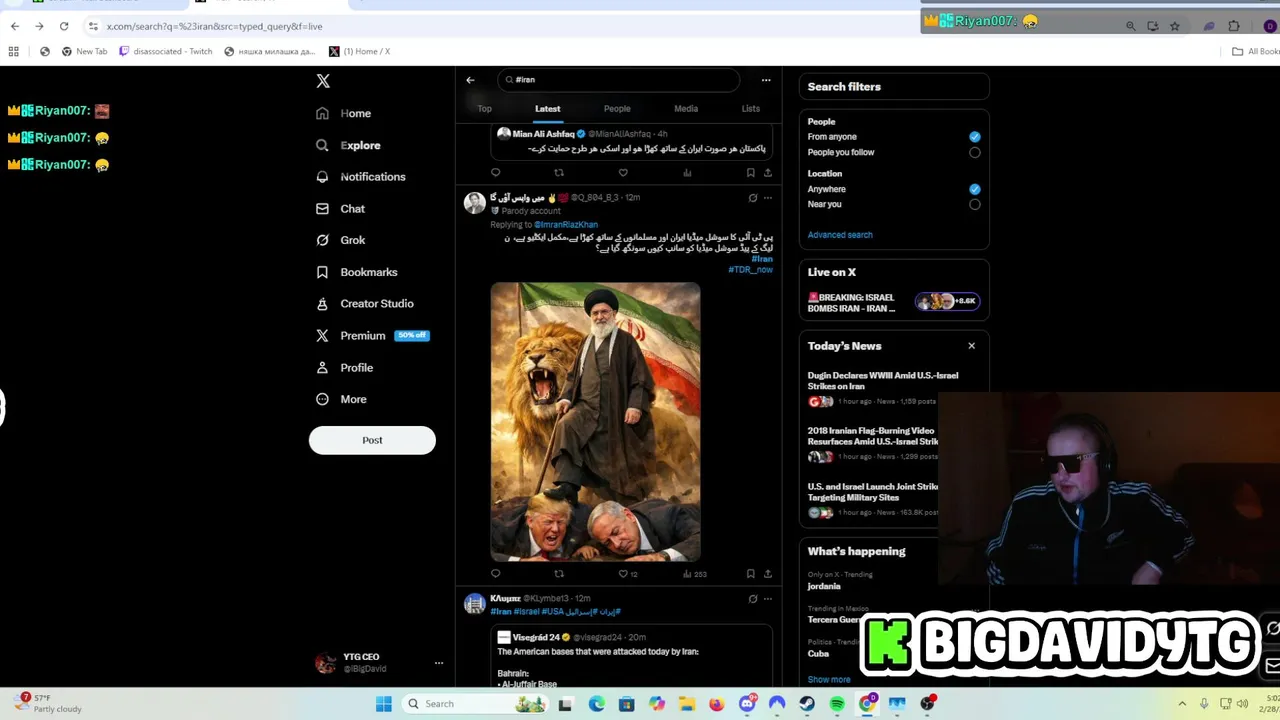The width and height of the screenshot is (1280, 720).
Task: Like the top post near Mian Ali Ashfaq
Action: (623, 173)
